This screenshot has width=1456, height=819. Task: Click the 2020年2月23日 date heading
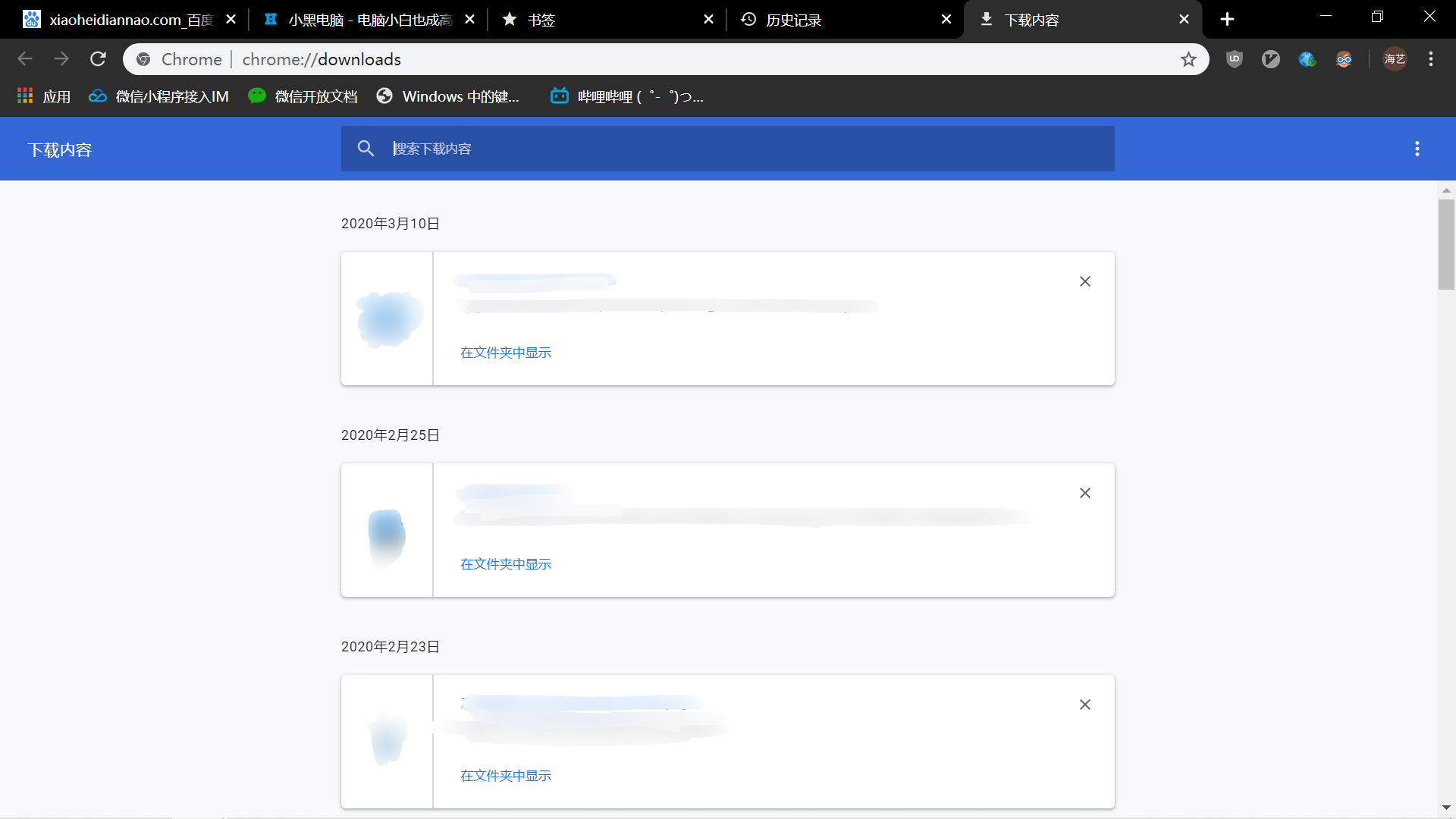[x=391, y=647]
